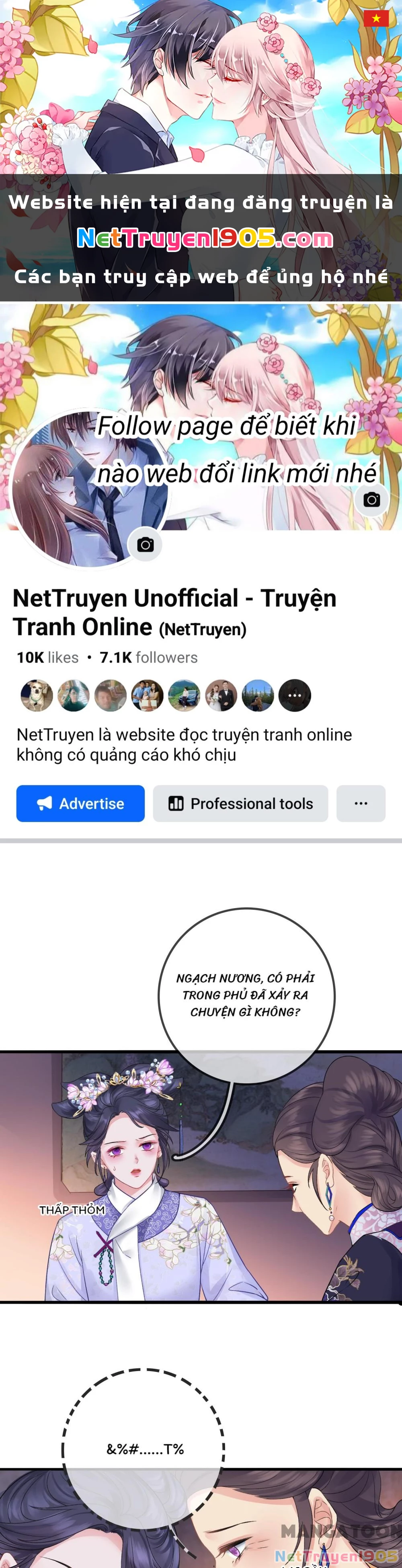Click the Vietnam flag icon
This screenshot has width=402, height=1568.
pos(376,19)
